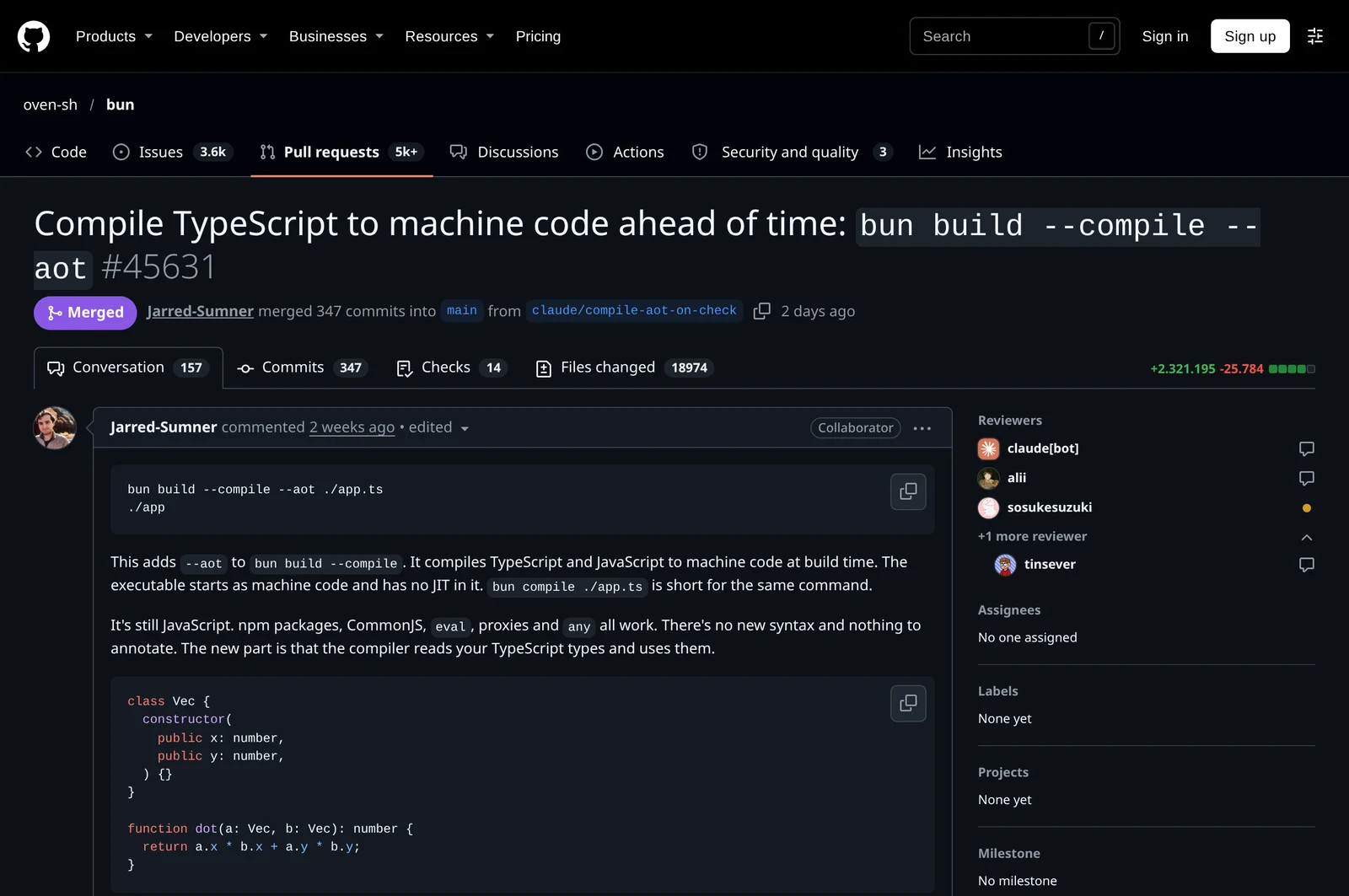1349x896 pixels.
Task: Open the GitHub home logo
Action: click(x=34, y=36)
